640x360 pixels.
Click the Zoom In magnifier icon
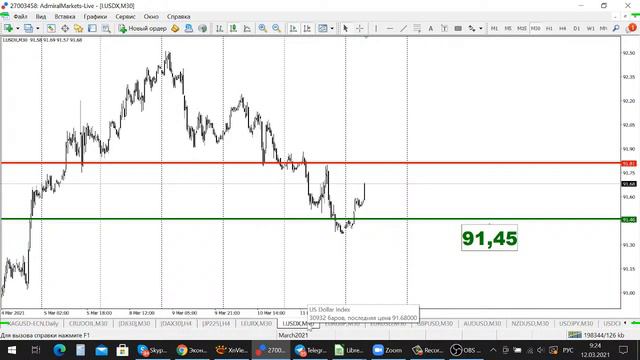[262, 28]
